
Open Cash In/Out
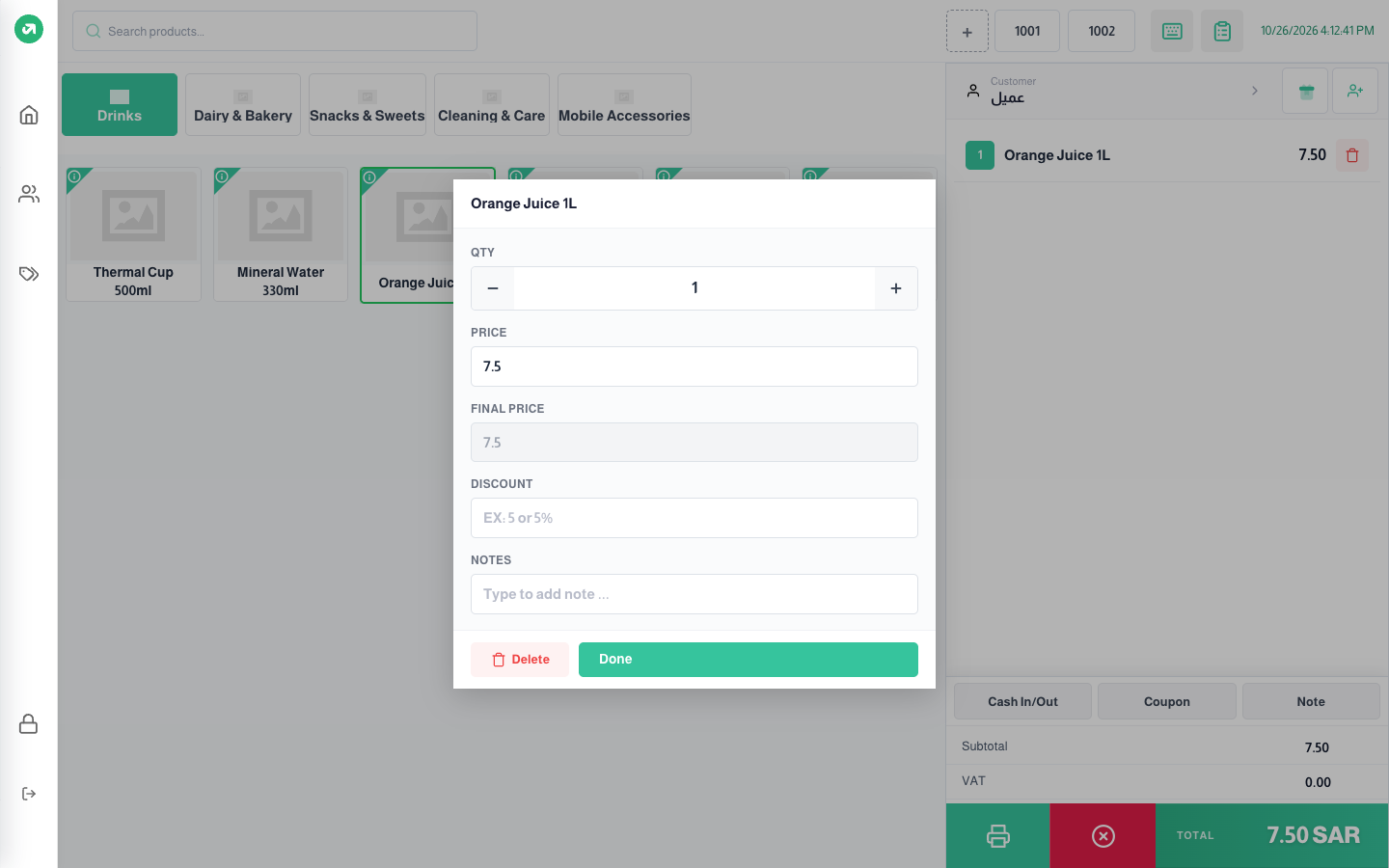[1022, 701]
